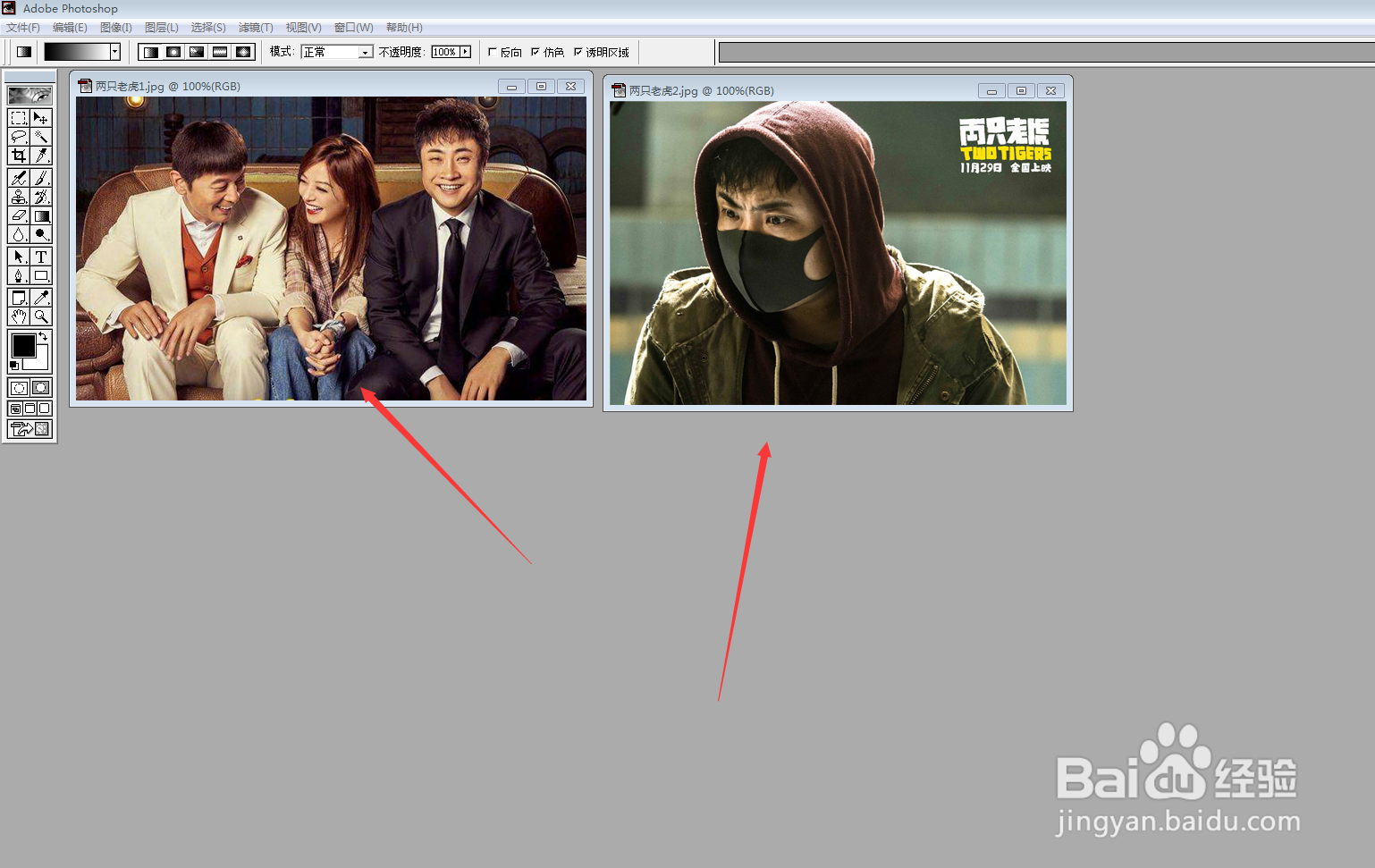Image resolution: width=1375 pixels, height=868 pixels.
Task: Select the Gradient tool in toolbox
Action: tap(41, 215)
